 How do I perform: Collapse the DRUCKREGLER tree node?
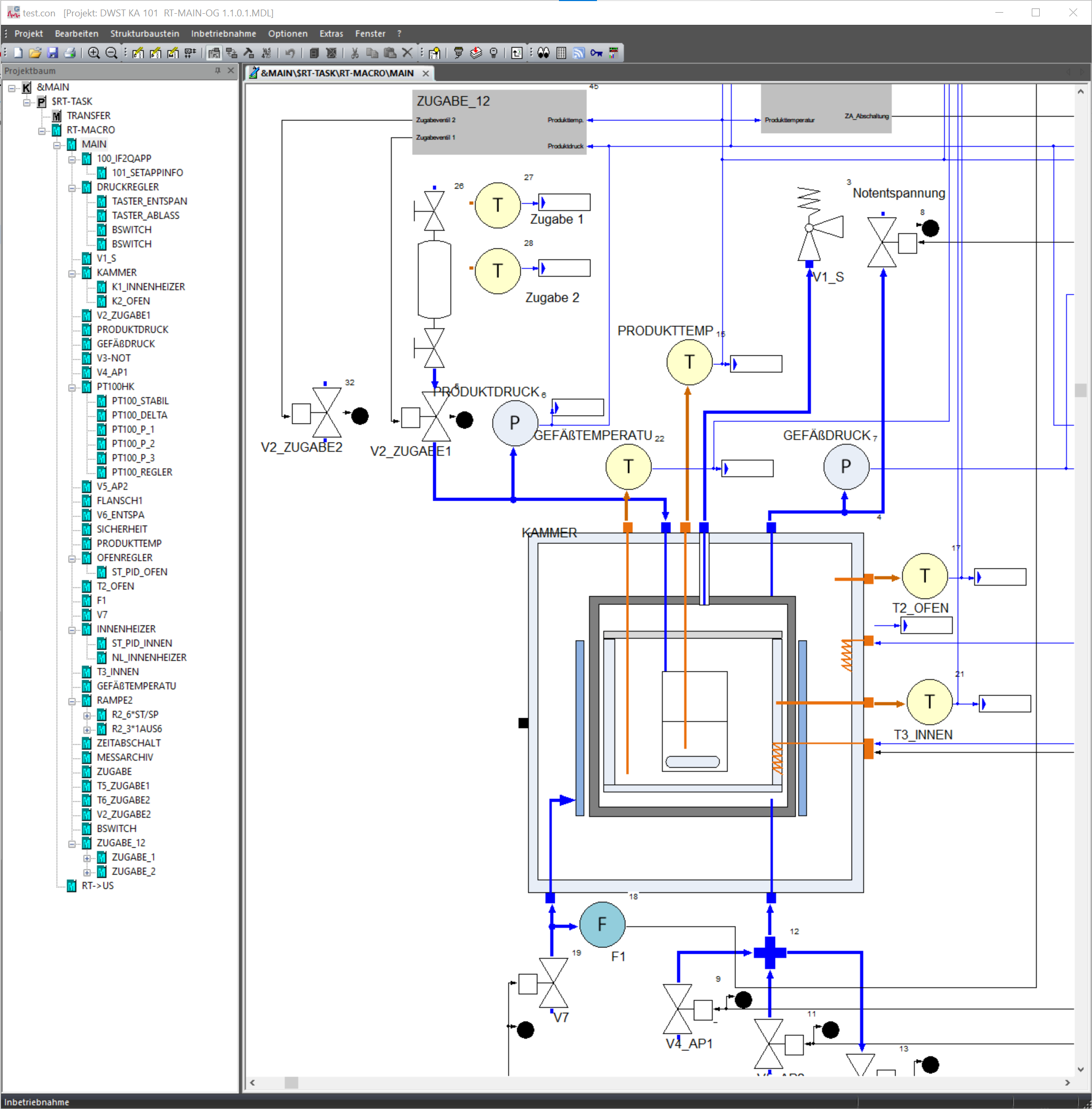pos(72,187)
